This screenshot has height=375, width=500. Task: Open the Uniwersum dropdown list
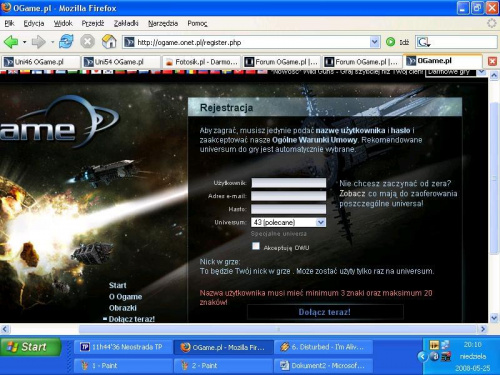pos(289,222)
